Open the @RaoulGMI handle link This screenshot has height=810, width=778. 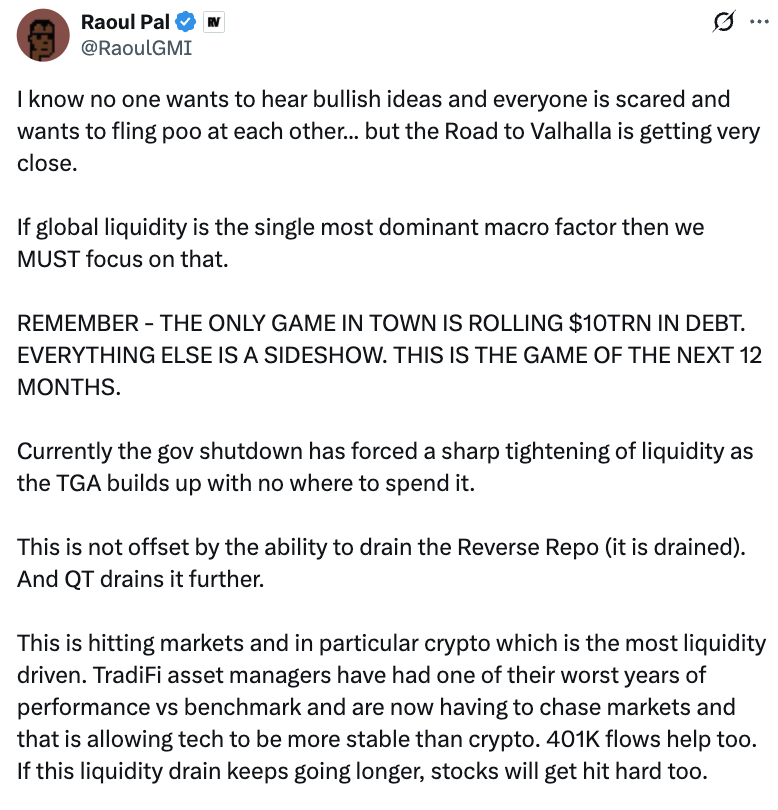tap(135, 46)
